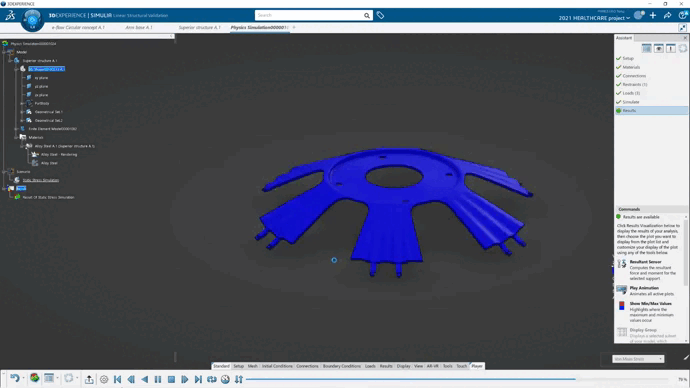Viewport: 690px width, 388px height.
Task: Click the export/upload icon in the player bar
Action: click(89, 379)
